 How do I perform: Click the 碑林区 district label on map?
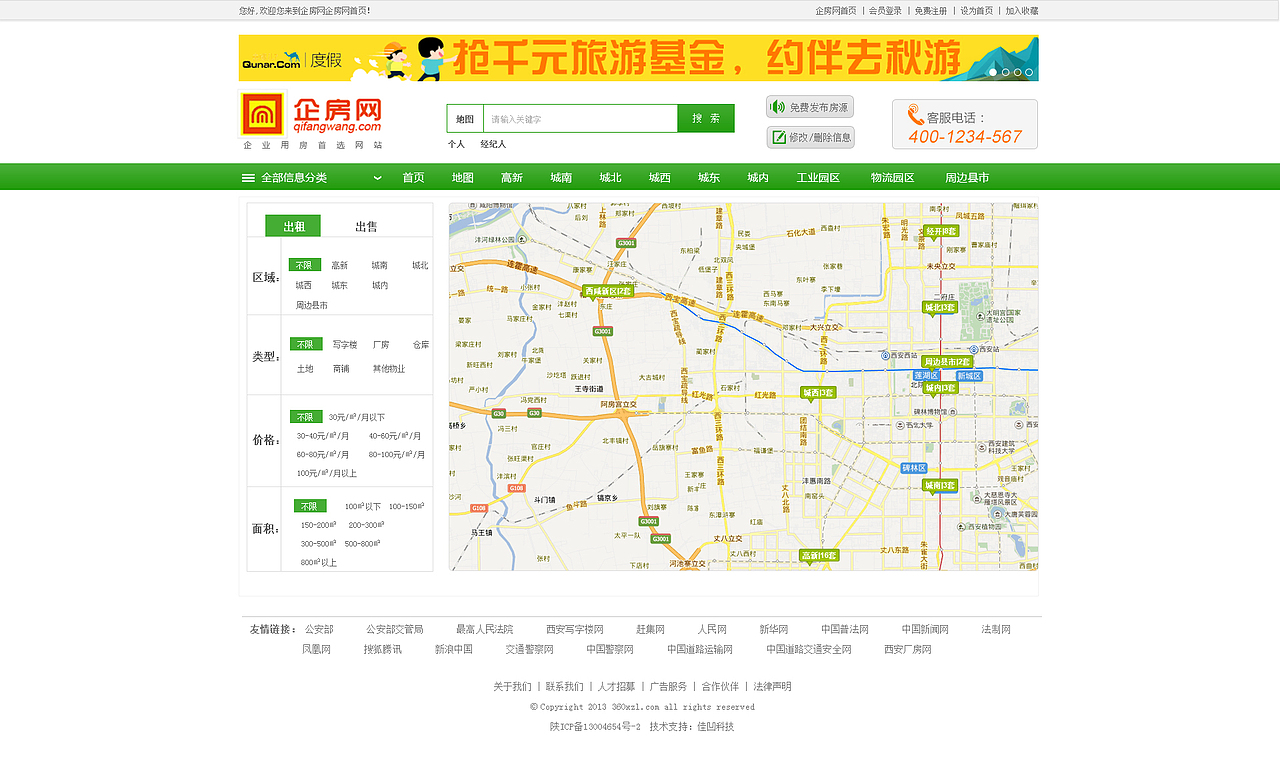914,468
